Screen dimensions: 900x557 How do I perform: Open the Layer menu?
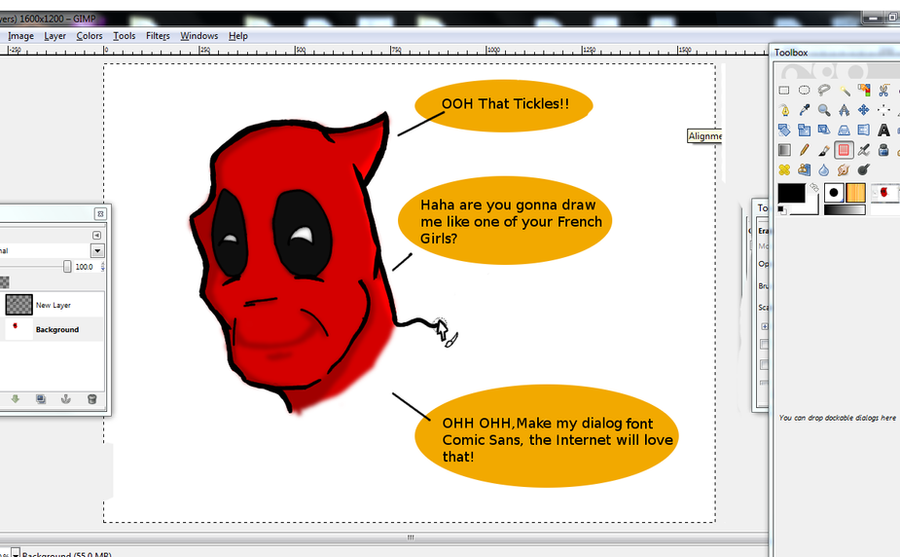pos(55,36)
